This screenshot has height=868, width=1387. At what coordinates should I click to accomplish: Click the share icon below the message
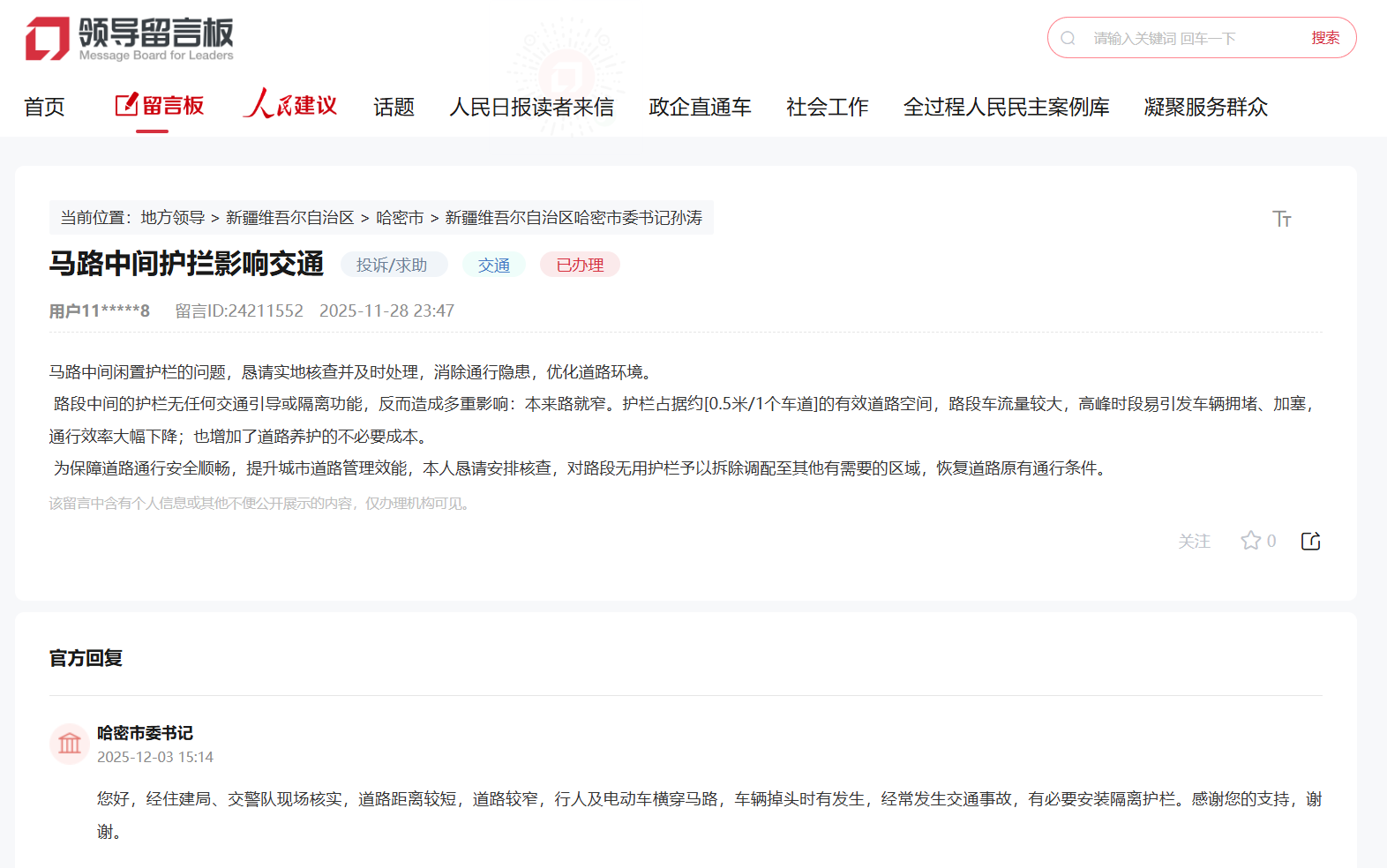tap(1310, 541)
